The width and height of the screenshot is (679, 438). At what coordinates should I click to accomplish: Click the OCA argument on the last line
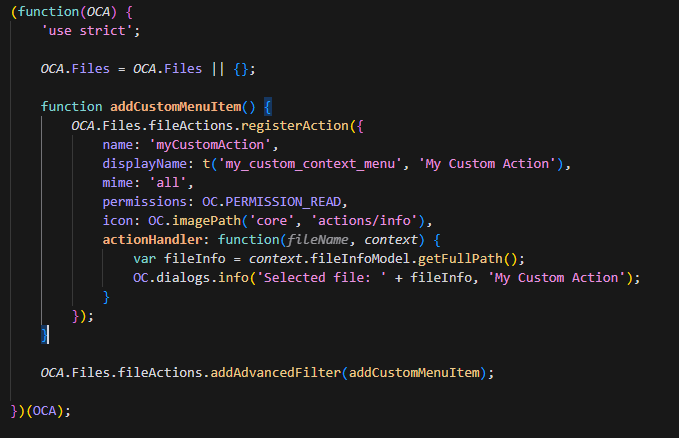click(x=46, y=411)
